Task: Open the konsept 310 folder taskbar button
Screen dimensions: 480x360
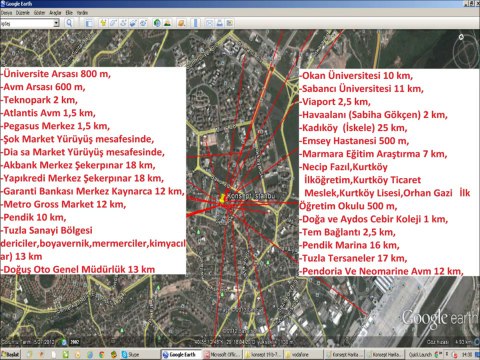Action: tap(262, 354)
